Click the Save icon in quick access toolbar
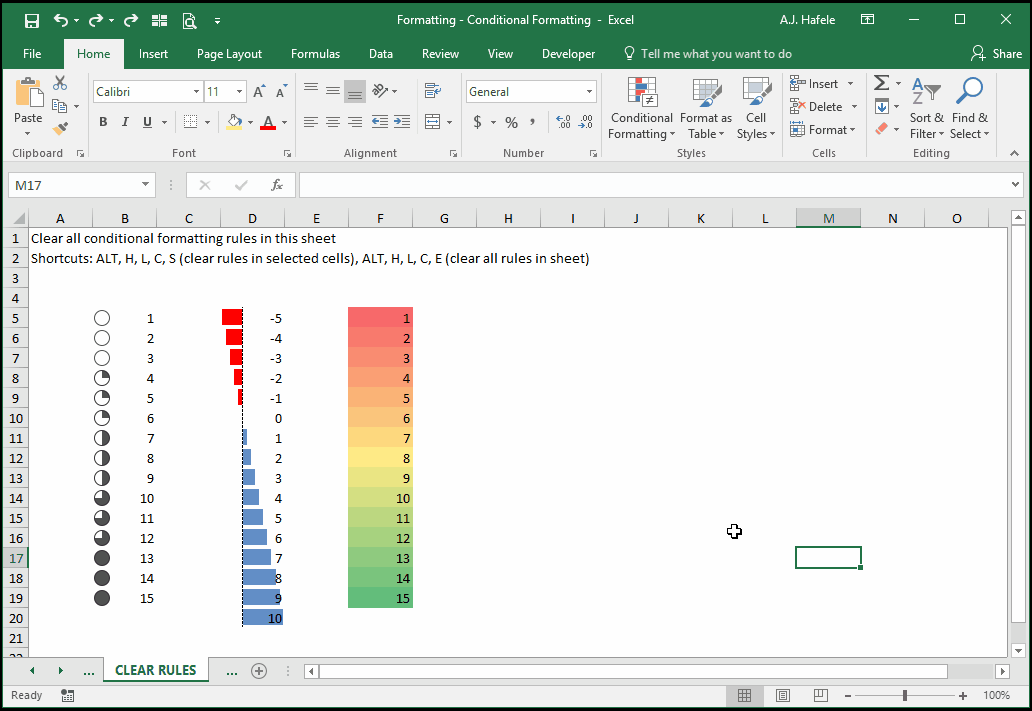Image resolution: width=1032 pixels, height=711 pixels. click(31, 20)
